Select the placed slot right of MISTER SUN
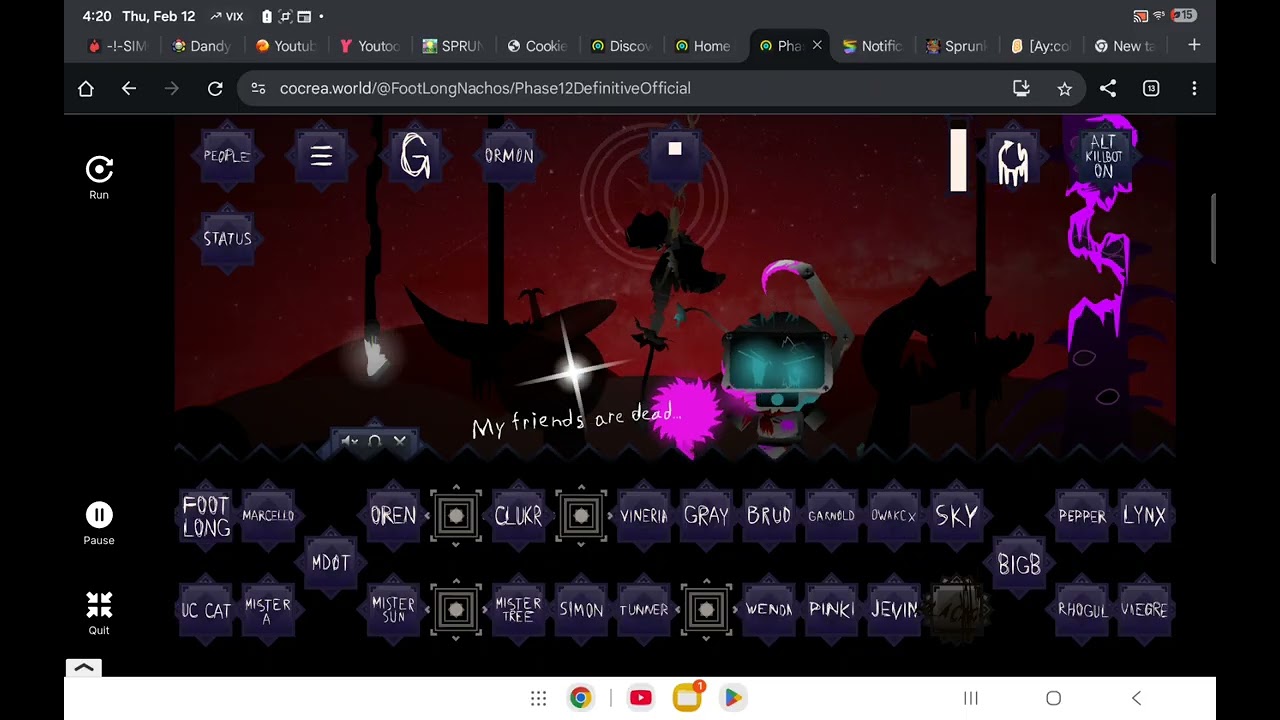This screenshot has height=720, width=1280. pos(456,609)
